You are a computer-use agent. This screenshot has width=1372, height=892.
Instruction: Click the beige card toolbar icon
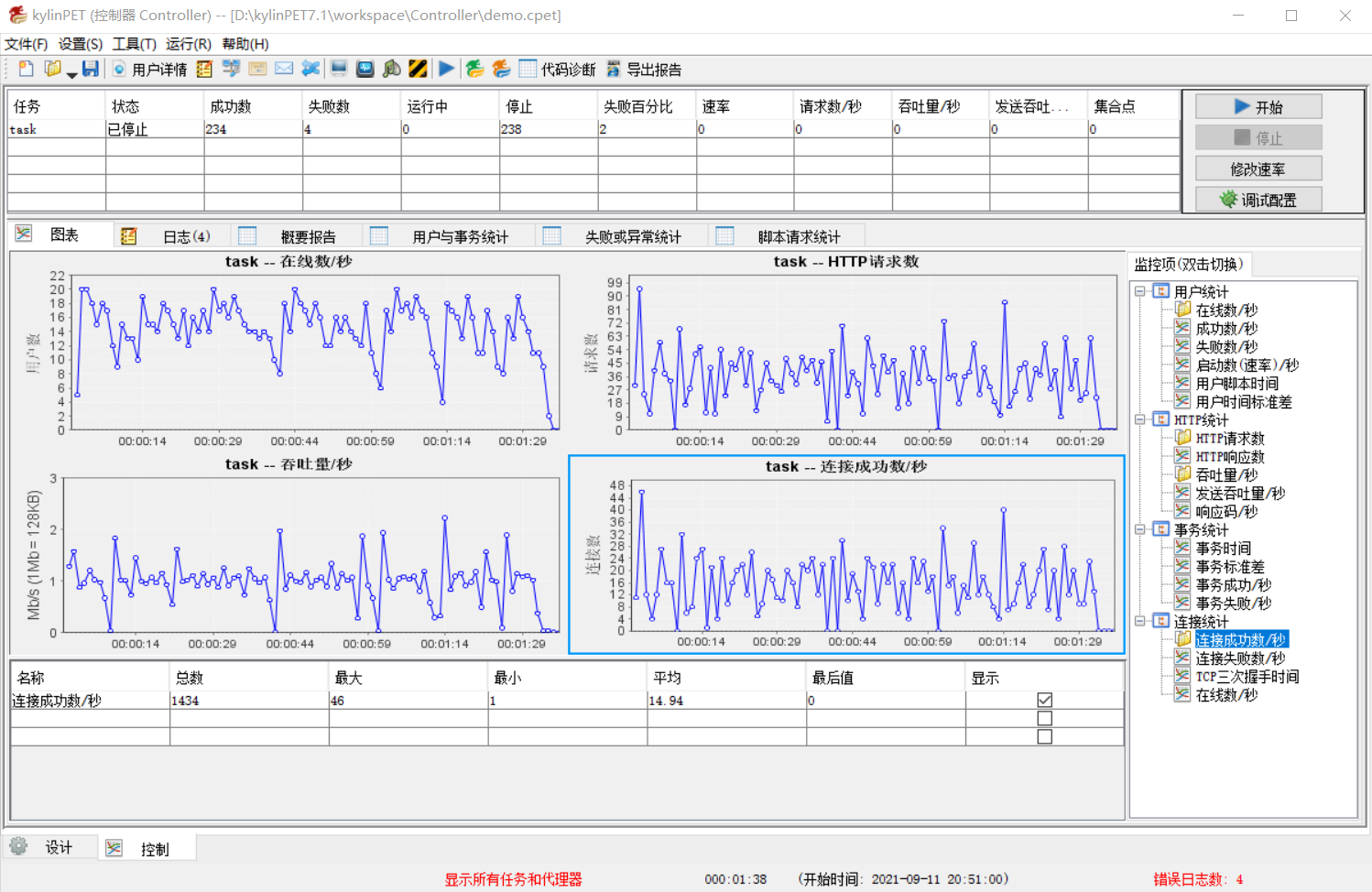point(257,69)
